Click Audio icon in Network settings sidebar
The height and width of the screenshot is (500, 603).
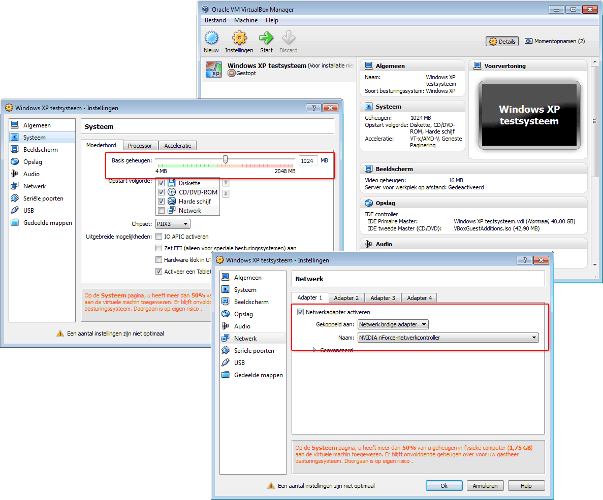click(225, 326)
